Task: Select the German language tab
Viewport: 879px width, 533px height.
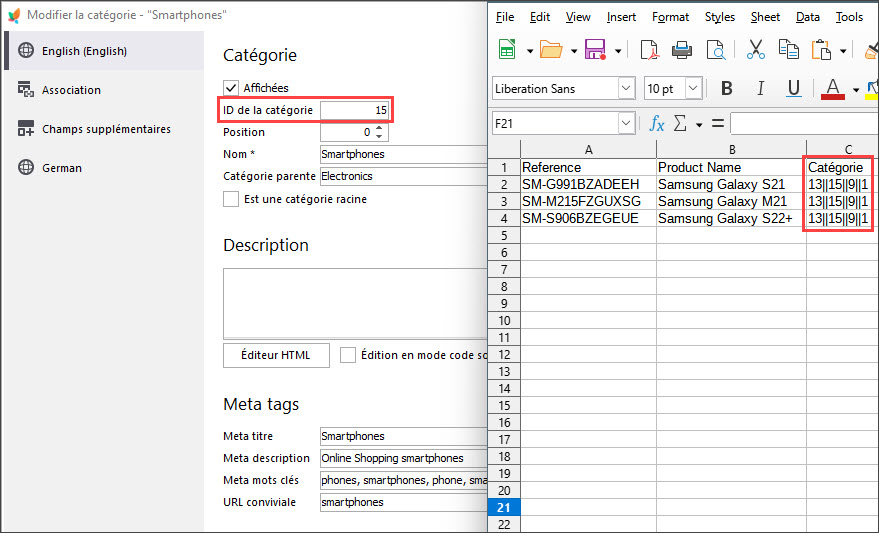Action: point(62,168)
